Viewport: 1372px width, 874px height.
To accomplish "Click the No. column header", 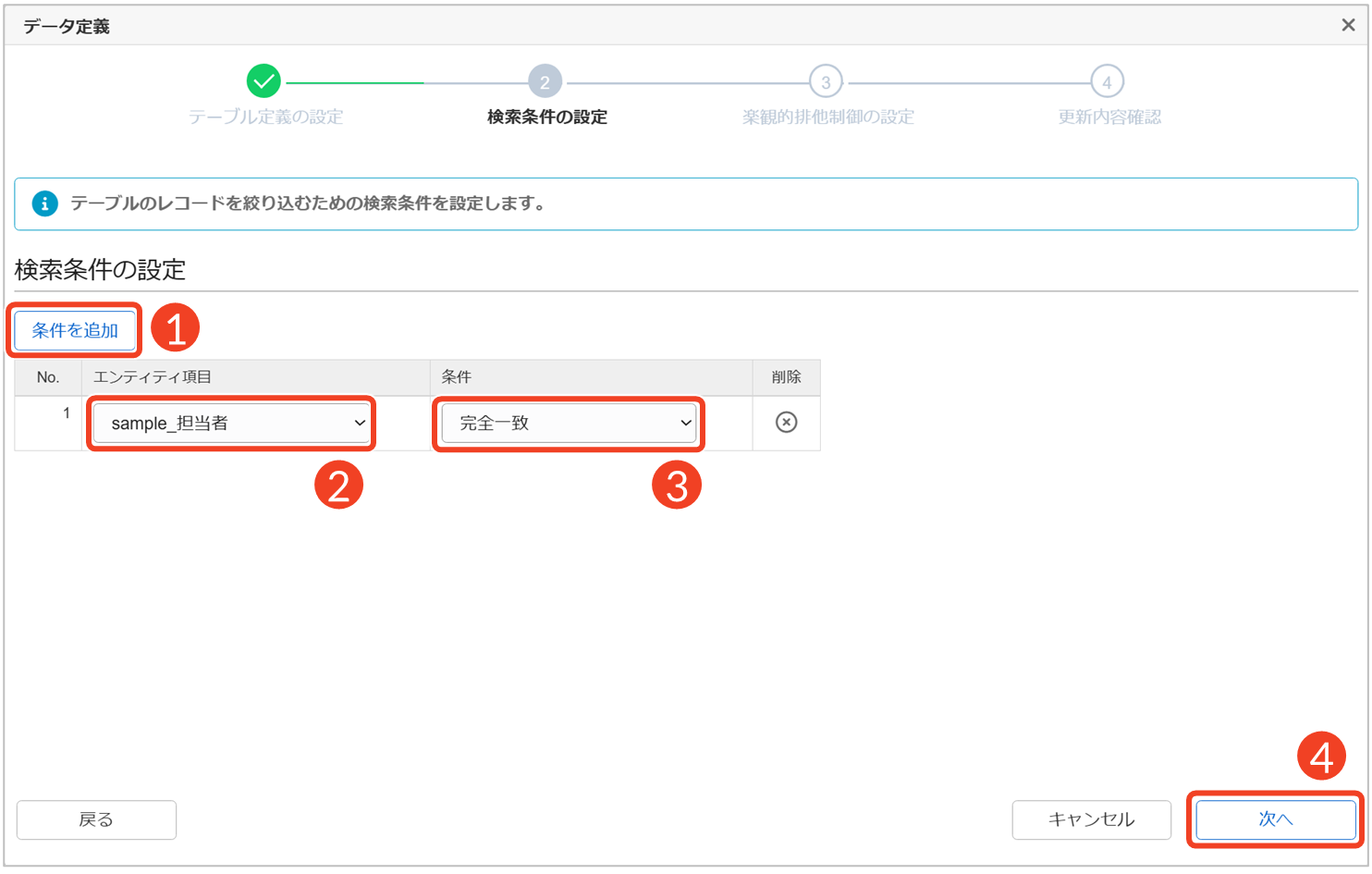I will pos(48,377).
